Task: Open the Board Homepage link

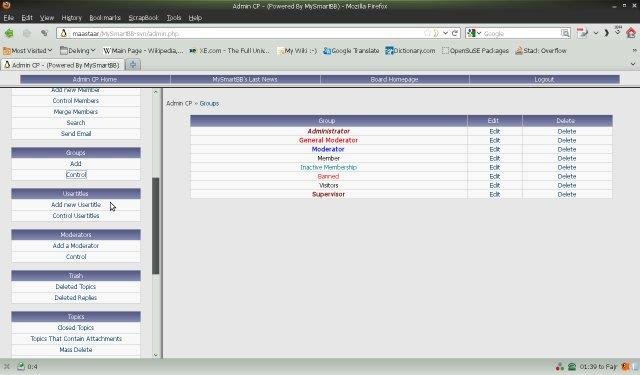Action: [394, 79]
